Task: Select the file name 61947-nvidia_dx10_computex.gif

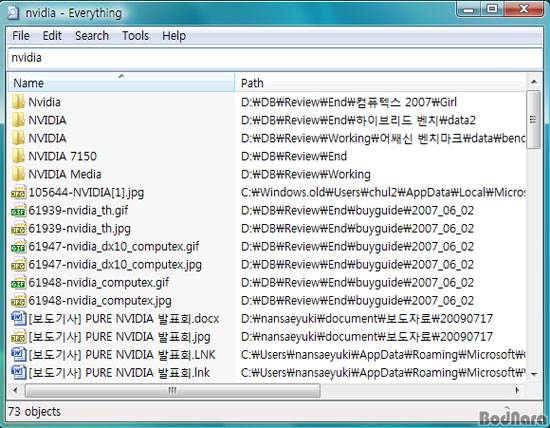Action: point(114,246)
